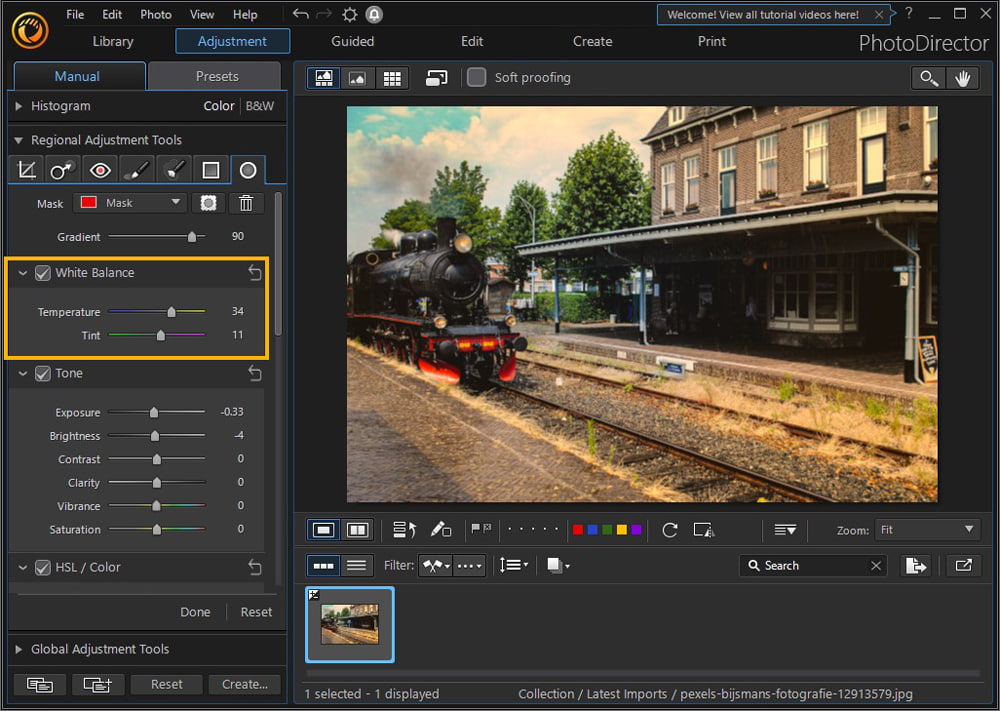1000x711 pixels.
Task: Open the Spot Removal tool
Action: pyautogui.click(x=61, y=169)
